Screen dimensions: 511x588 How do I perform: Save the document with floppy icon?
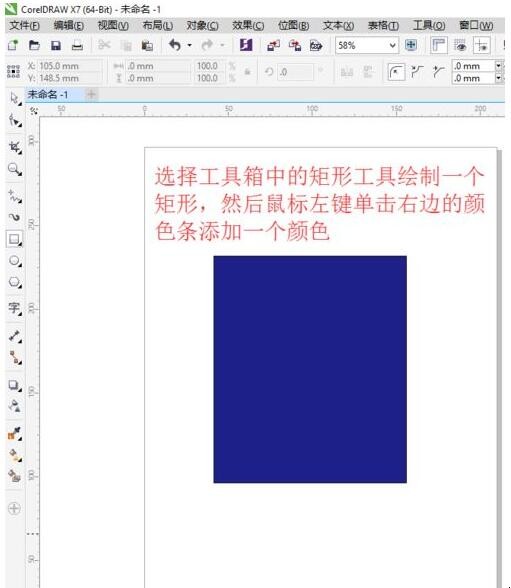click(x=56, y=45)
